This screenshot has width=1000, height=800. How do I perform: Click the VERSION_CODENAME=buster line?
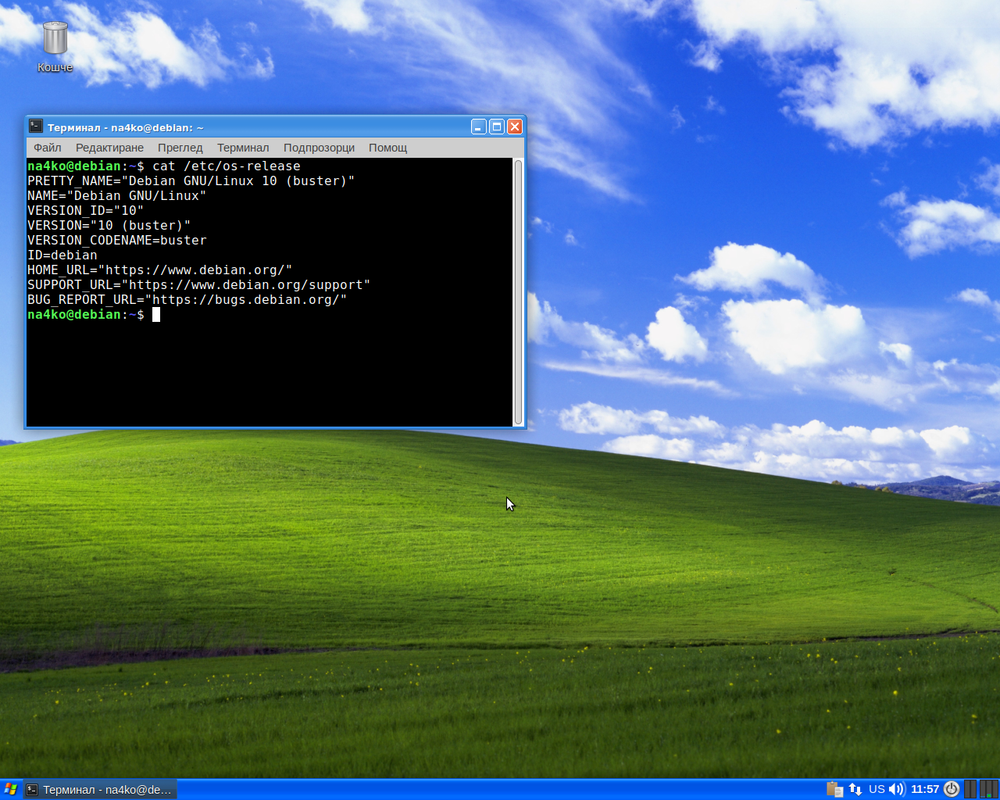click(x=117, y=241)
